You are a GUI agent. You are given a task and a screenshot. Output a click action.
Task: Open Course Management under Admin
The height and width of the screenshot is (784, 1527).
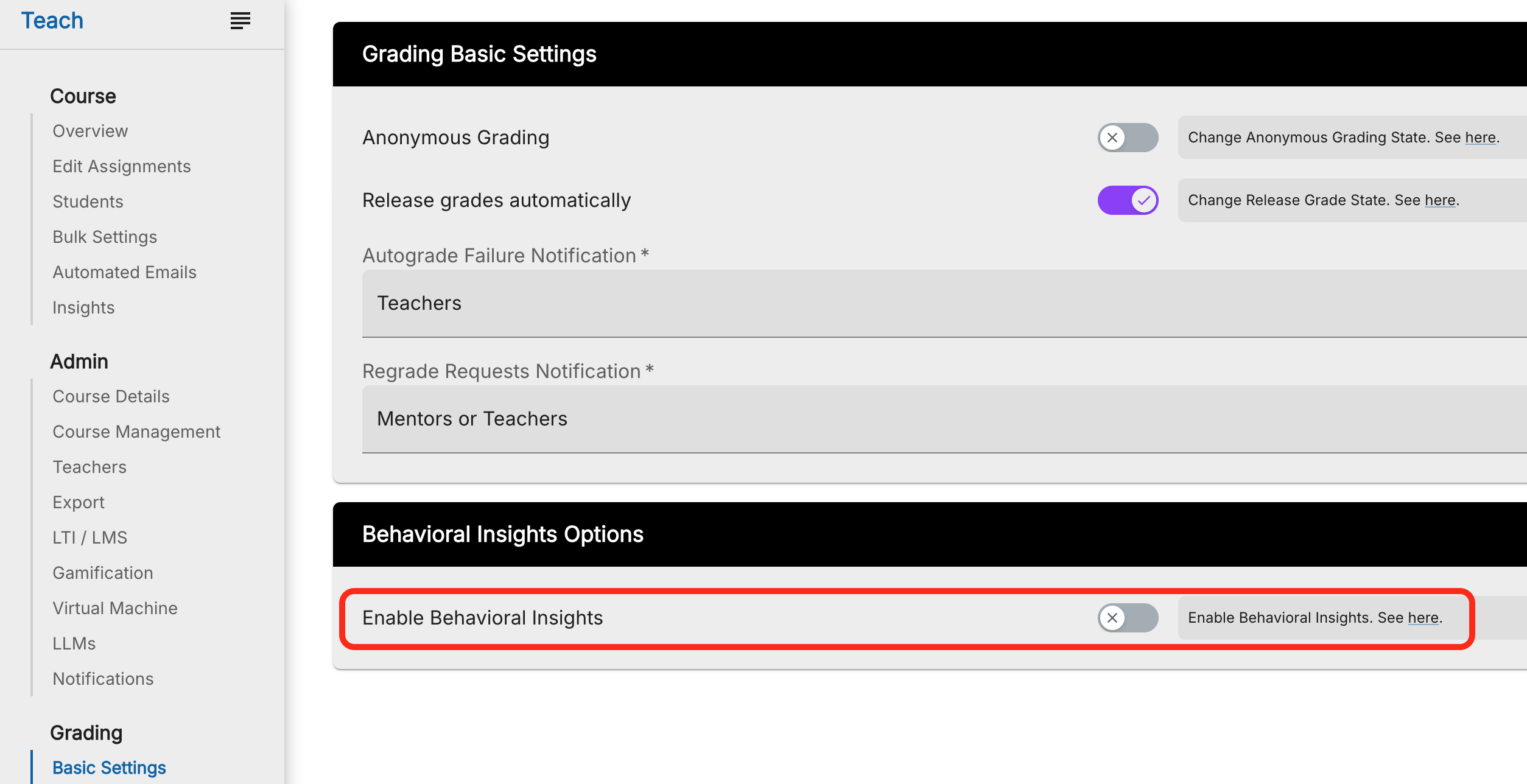tap(136, 432)
